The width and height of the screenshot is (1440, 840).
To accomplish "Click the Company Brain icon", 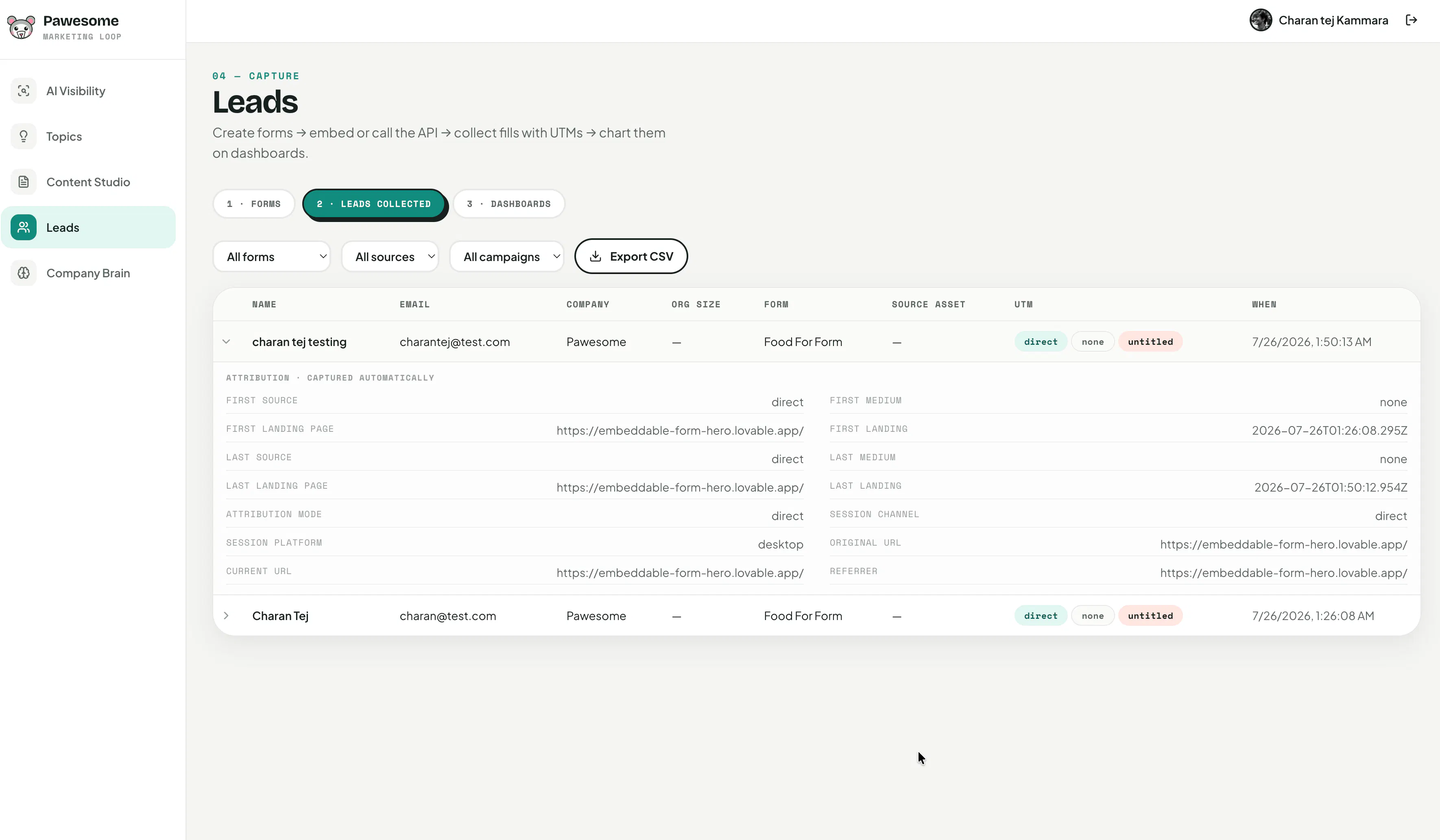I will (x=24, y=273).
